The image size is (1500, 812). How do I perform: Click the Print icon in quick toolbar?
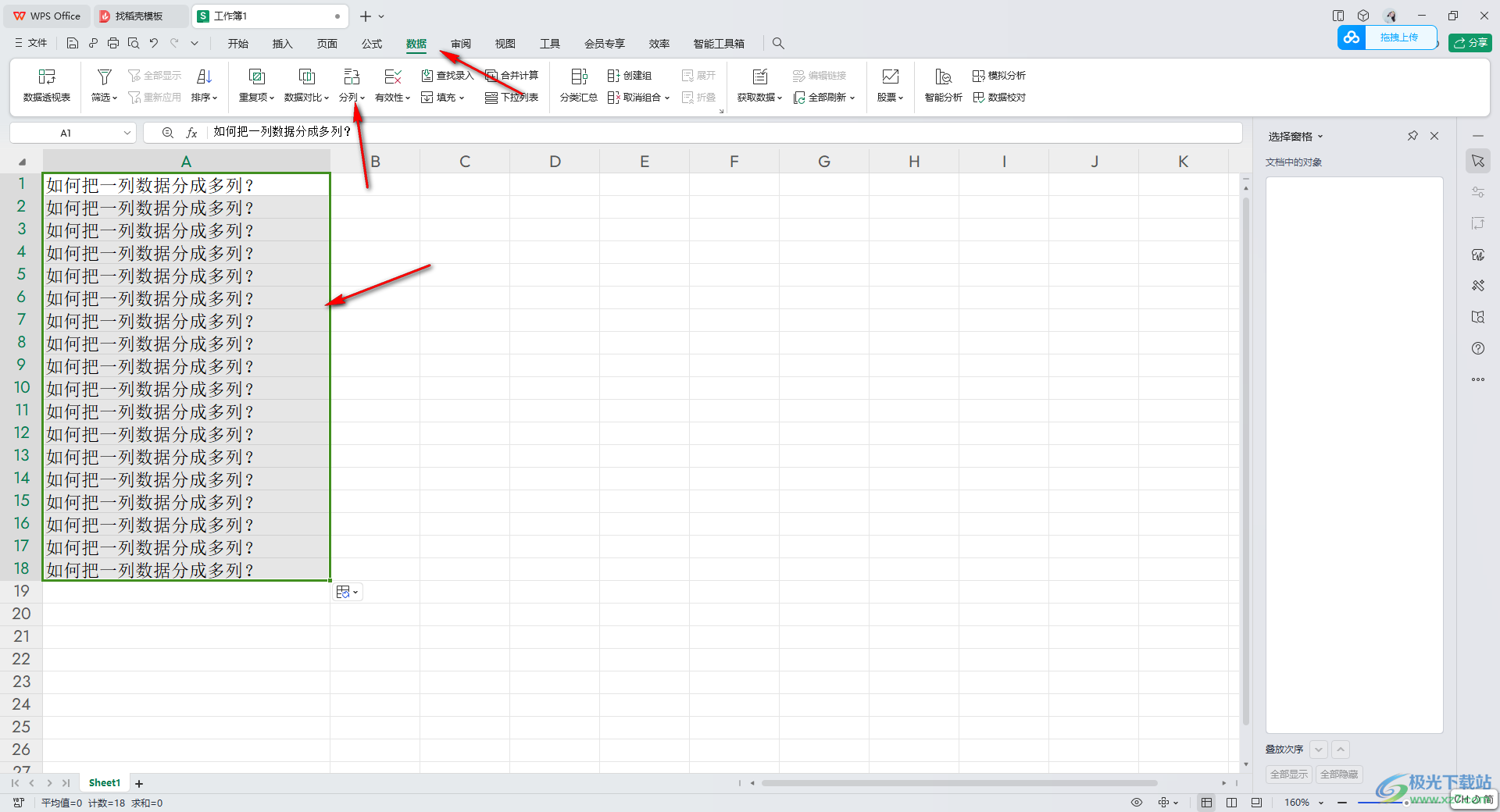click(x=113, y=43)
